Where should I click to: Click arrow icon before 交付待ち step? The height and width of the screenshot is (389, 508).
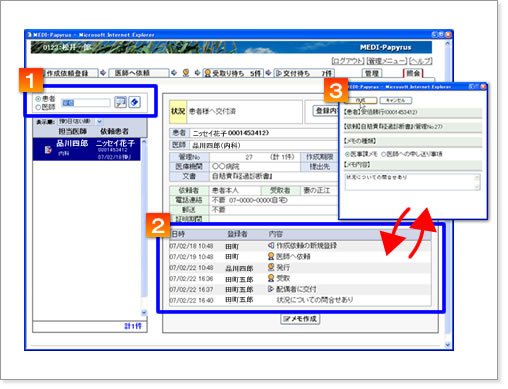coord(268,73)
